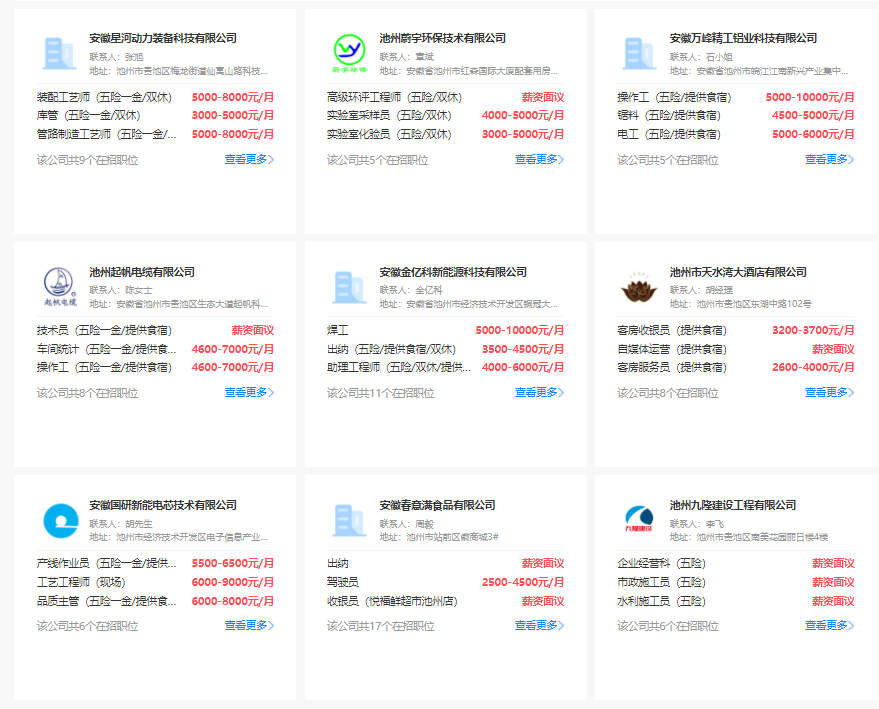879x709 pixels.
Task: Click the 天水湾大酒店 lotus logo
Action: pos(639,287)
